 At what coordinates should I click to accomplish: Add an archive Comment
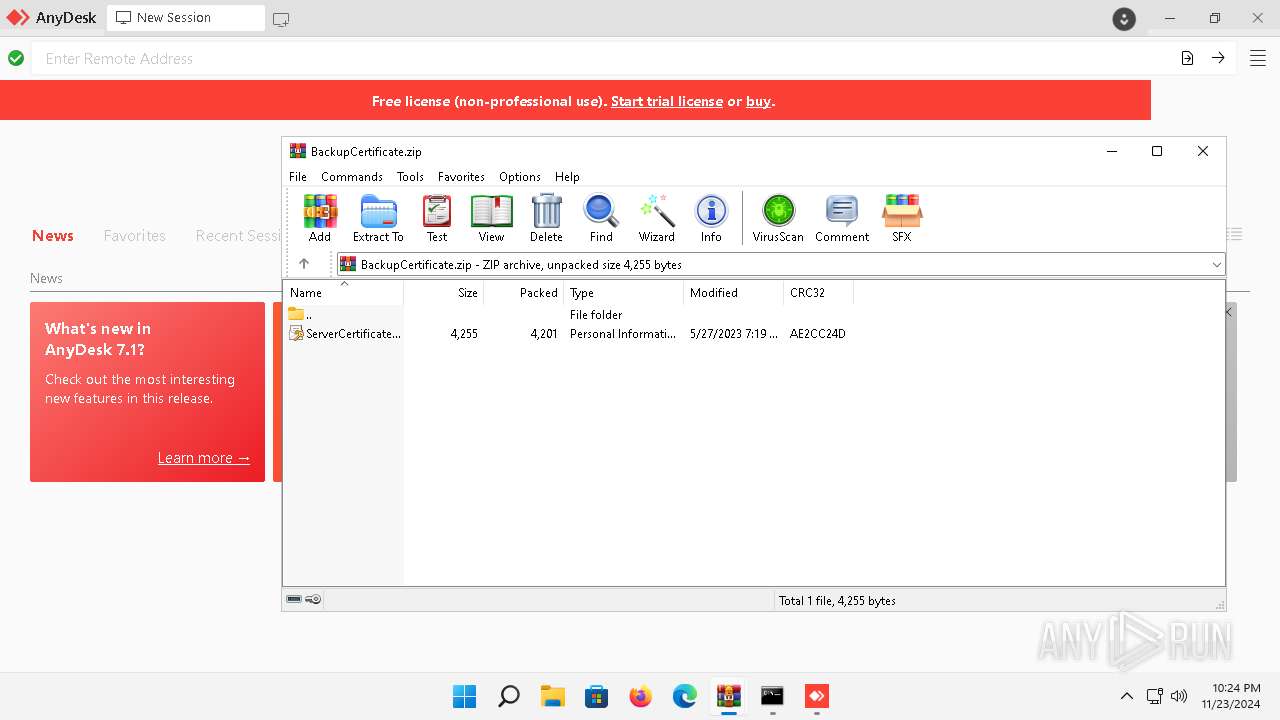tap(842, 218)
